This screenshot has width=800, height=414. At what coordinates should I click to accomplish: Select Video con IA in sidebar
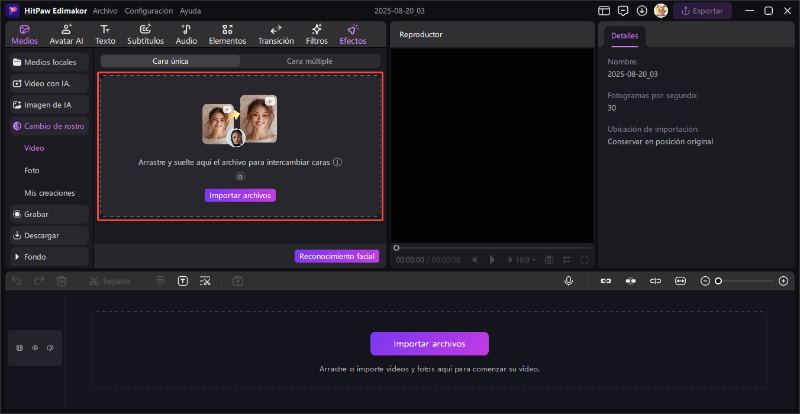tap(49, 83)
